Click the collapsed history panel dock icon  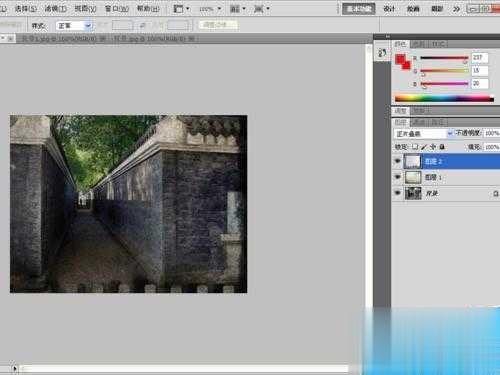coord(382,53)
